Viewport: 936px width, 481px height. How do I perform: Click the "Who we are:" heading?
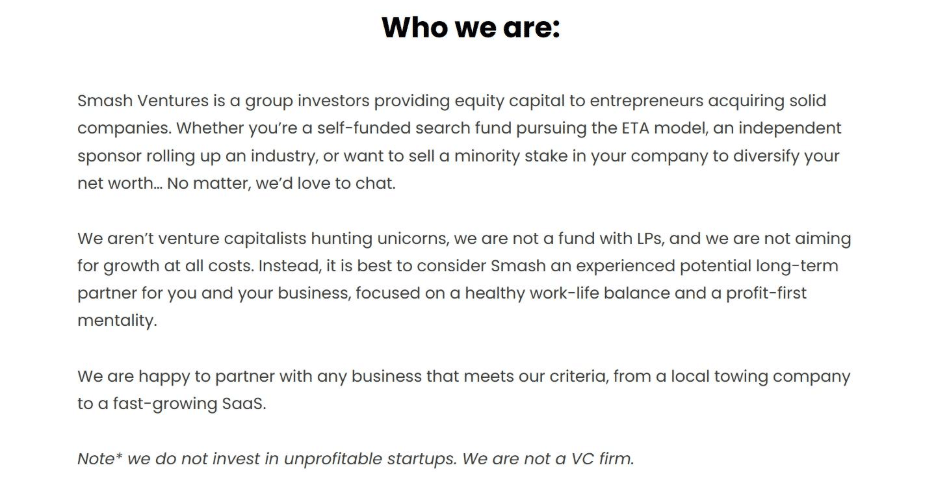pos(470,27)
